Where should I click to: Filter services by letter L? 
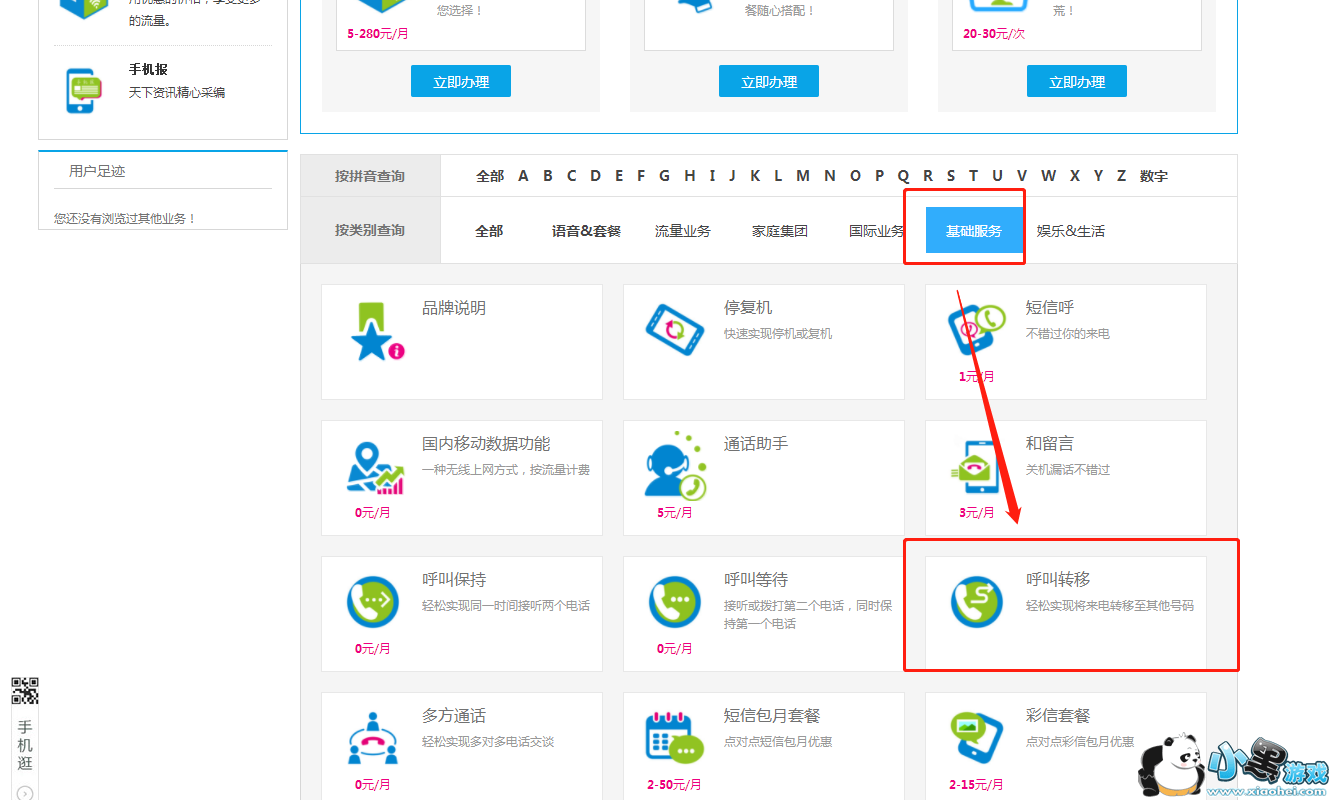click(x=778, y=176)
